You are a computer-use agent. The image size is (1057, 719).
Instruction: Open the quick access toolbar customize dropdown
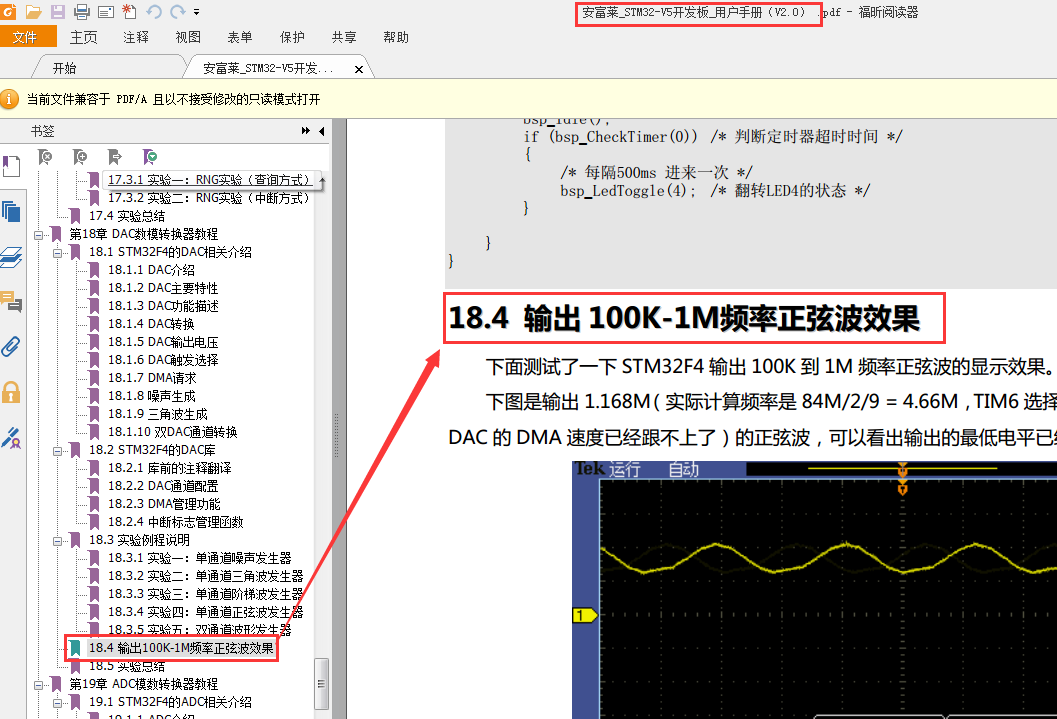196,12
